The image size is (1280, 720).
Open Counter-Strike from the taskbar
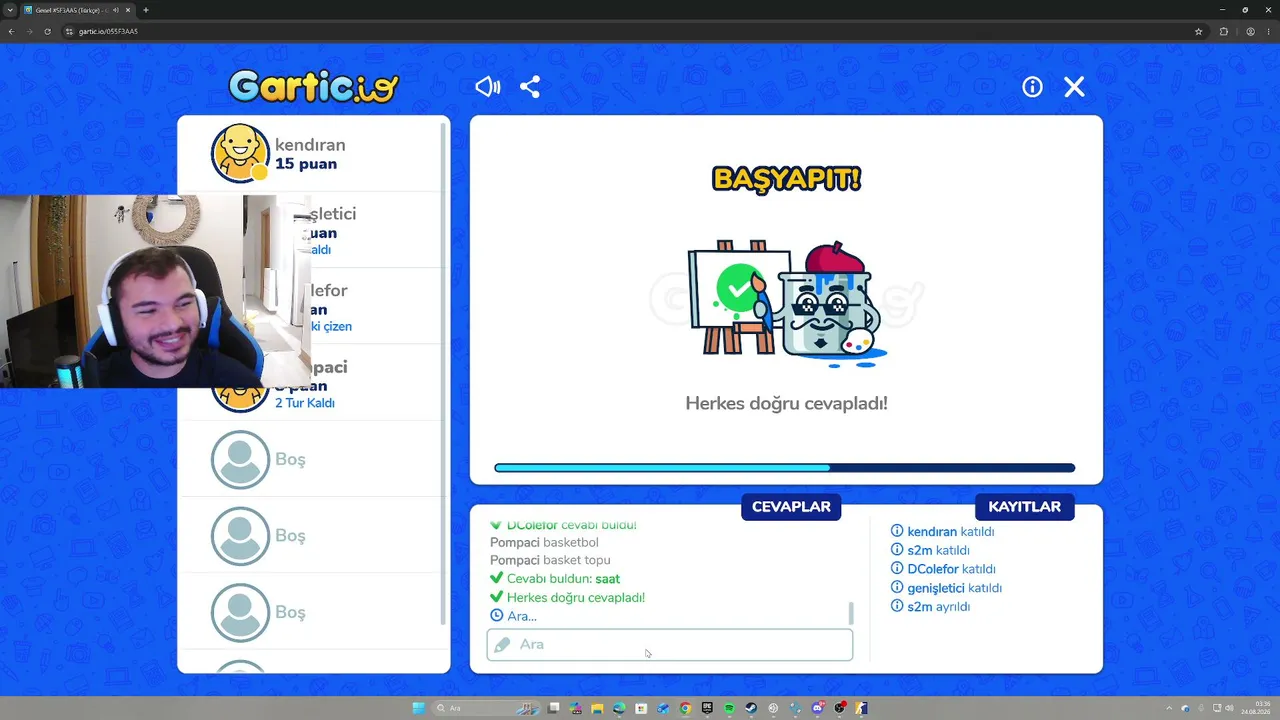pos(861,708)
